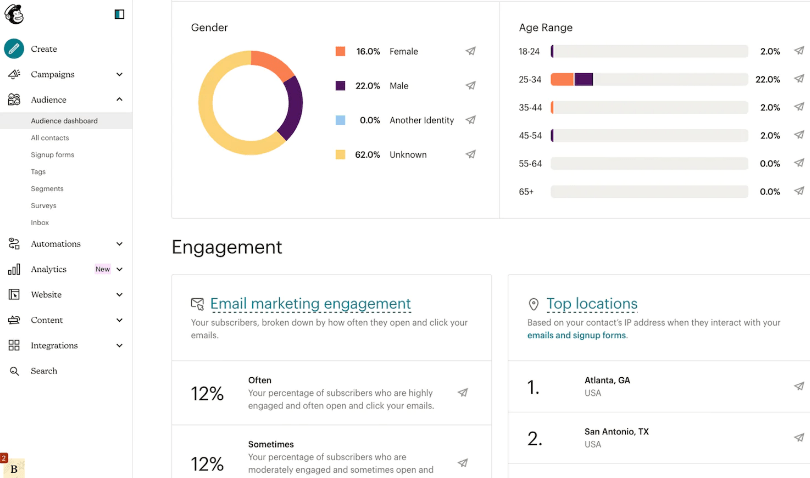Click the yellow Unknown color swatch

pyautogui.click(x=340, y=154)
